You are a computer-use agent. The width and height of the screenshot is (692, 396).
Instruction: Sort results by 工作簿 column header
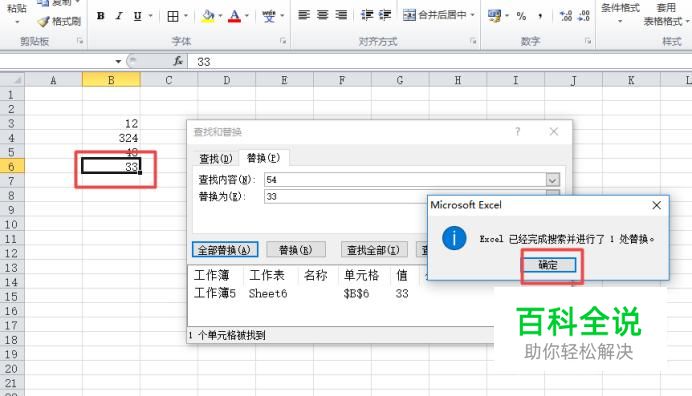[212, 275]
